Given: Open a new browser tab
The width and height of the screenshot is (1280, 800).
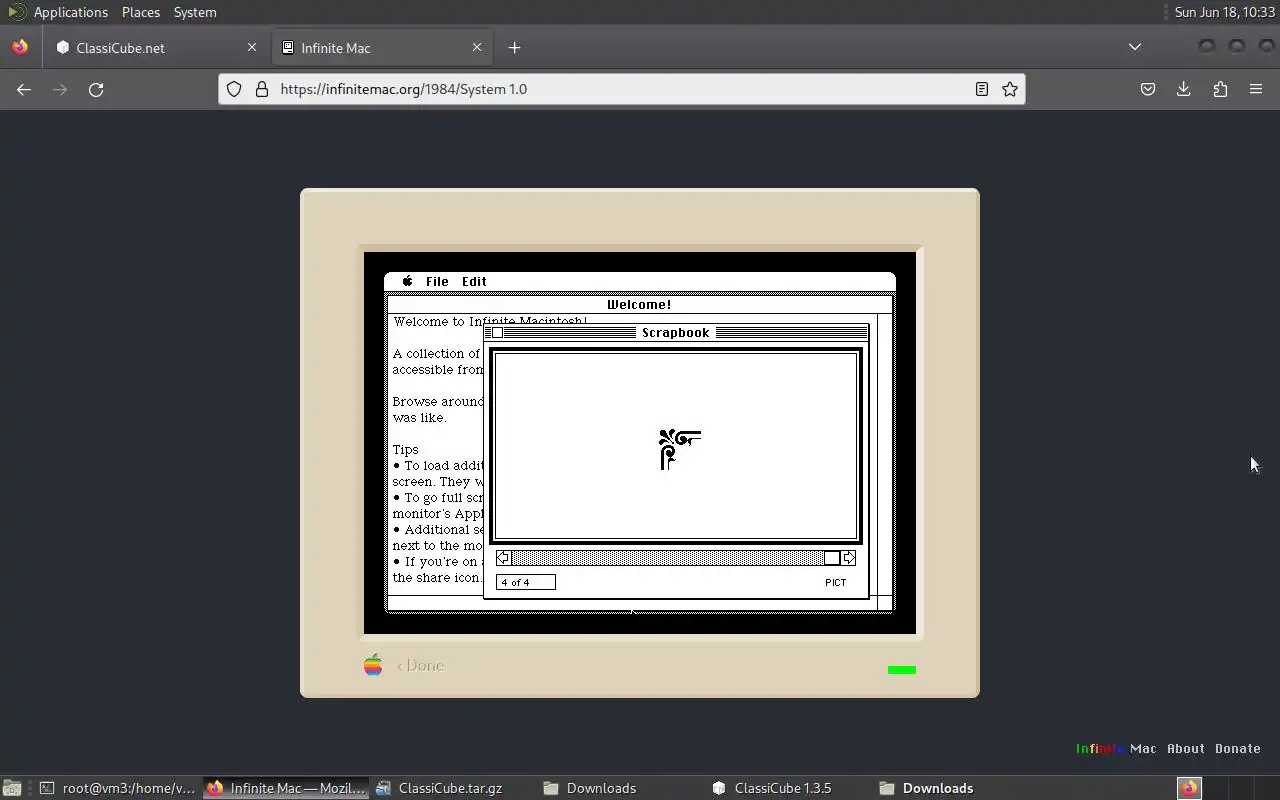Looking at the screenshot, I should (x=514, y=47).
